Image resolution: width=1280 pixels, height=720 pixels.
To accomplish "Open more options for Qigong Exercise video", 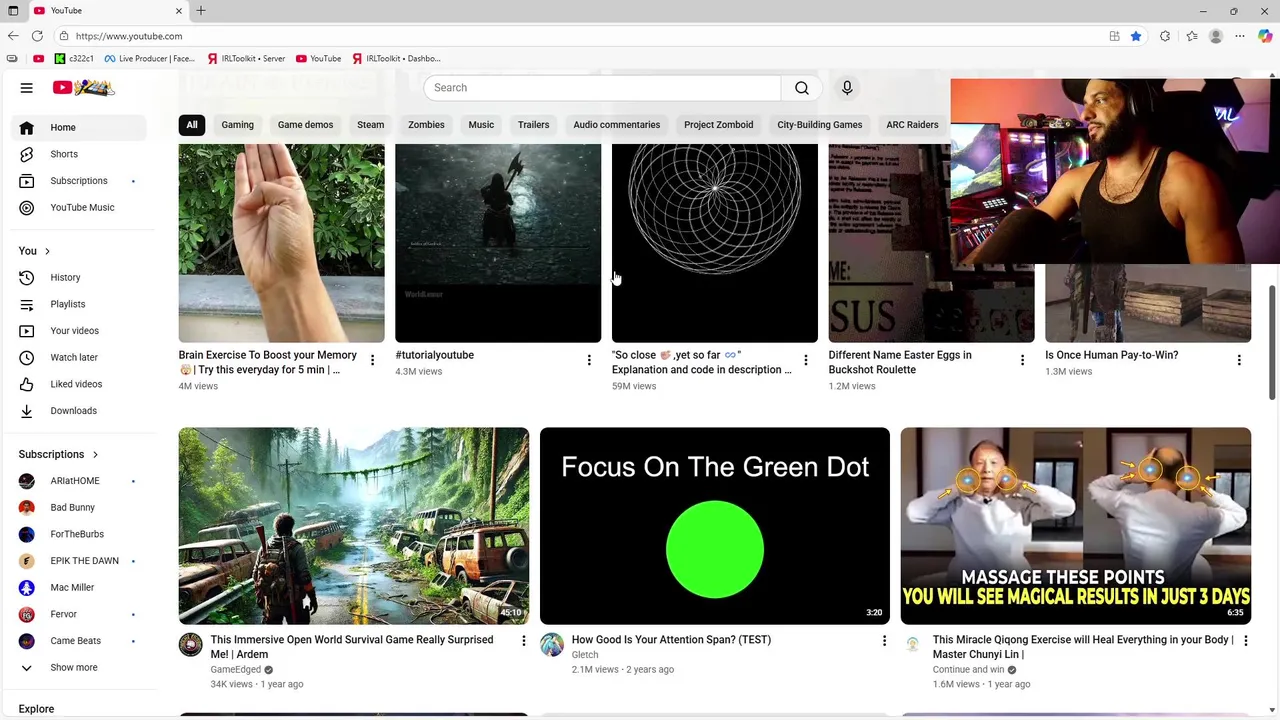I will click(1245, 640).
